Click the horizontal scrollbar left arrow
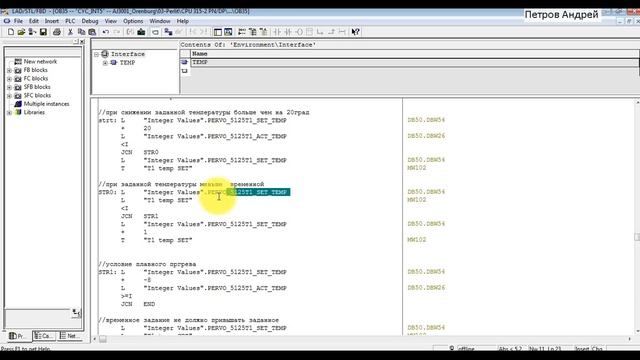Viewport: 640px width, 360px height. 95,339
